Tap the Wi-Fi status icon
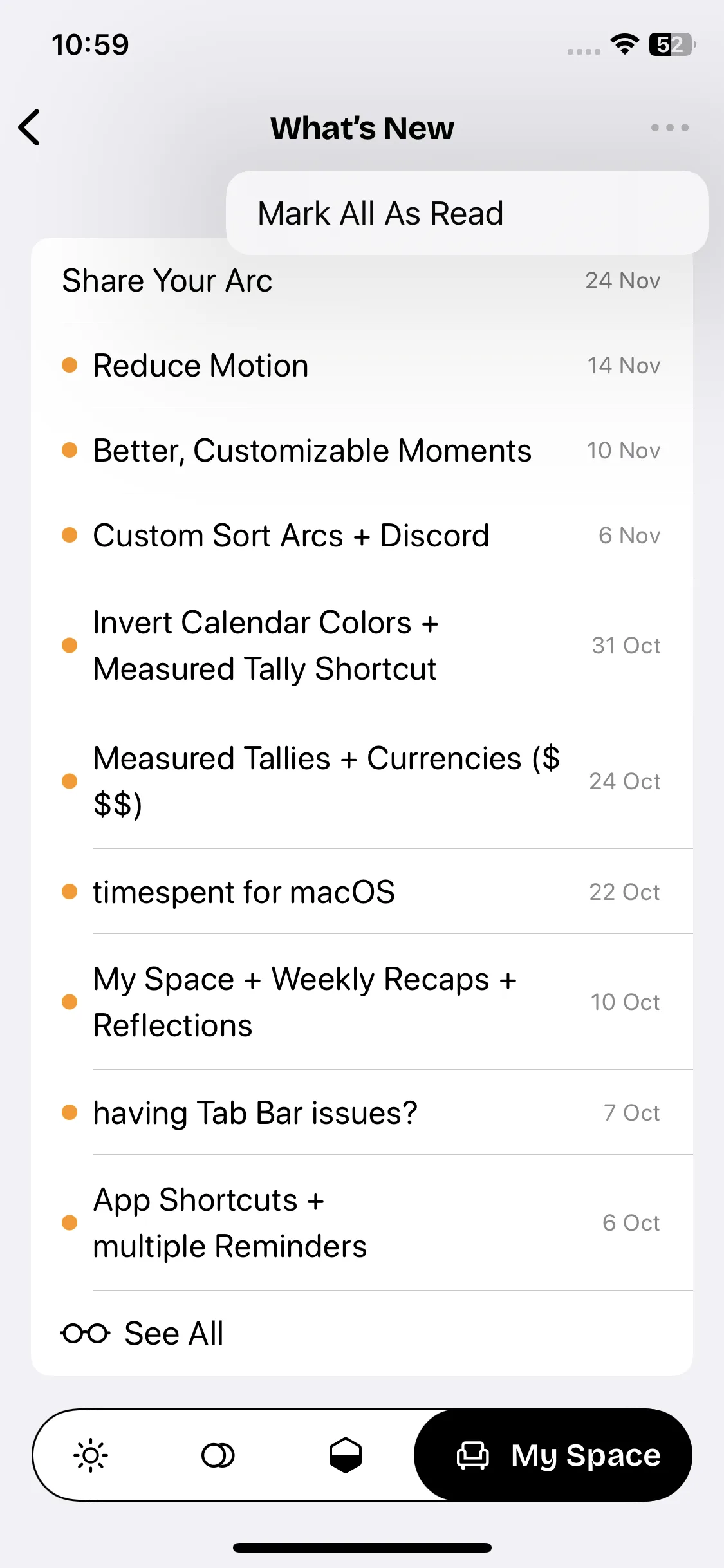 coord(624,44)
